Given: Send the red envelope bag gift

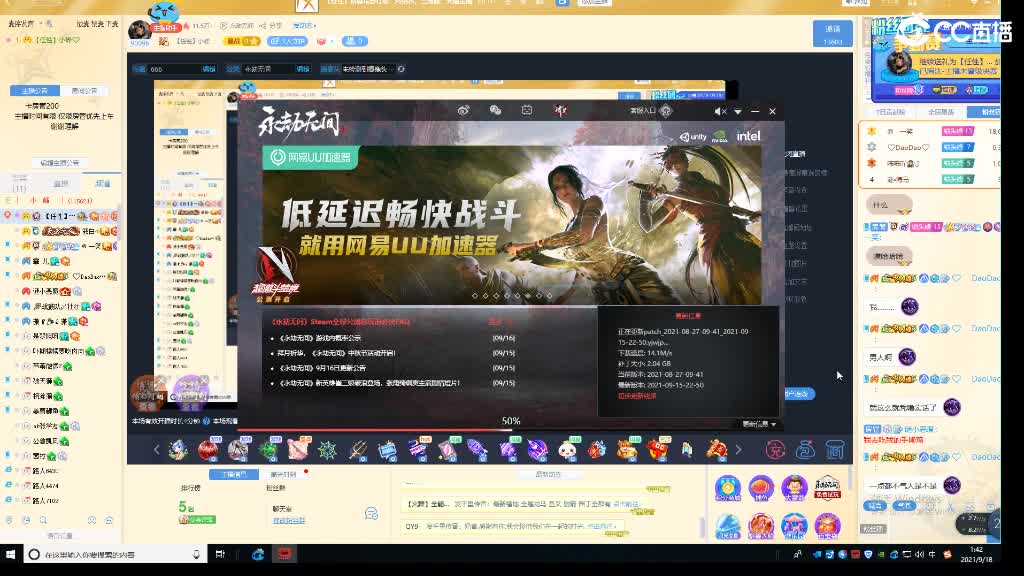Looking at the screenshot, I should click(657, 449).
